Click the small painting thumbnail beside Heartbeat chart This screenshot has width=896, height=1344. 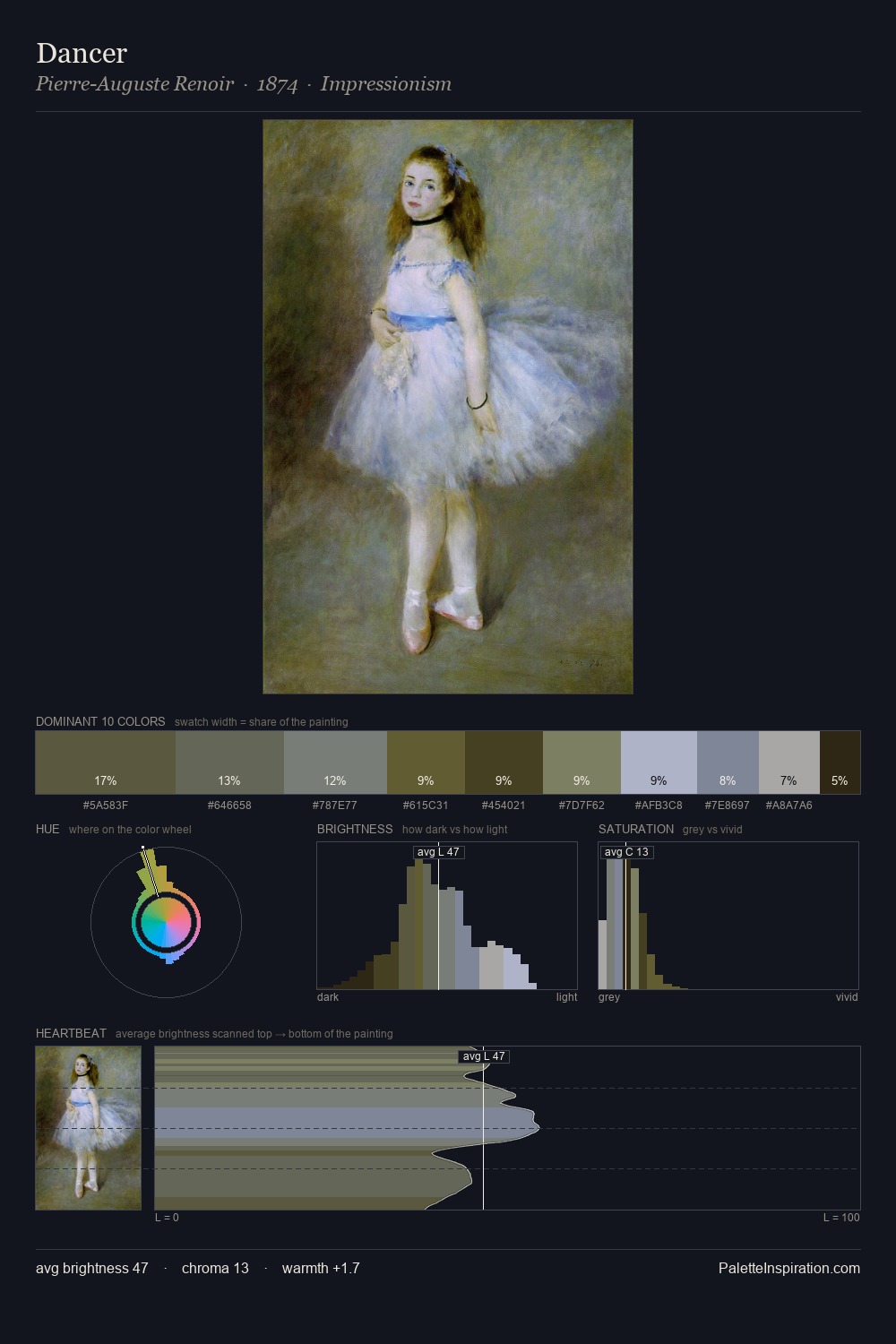click(x=89, y=1128)
